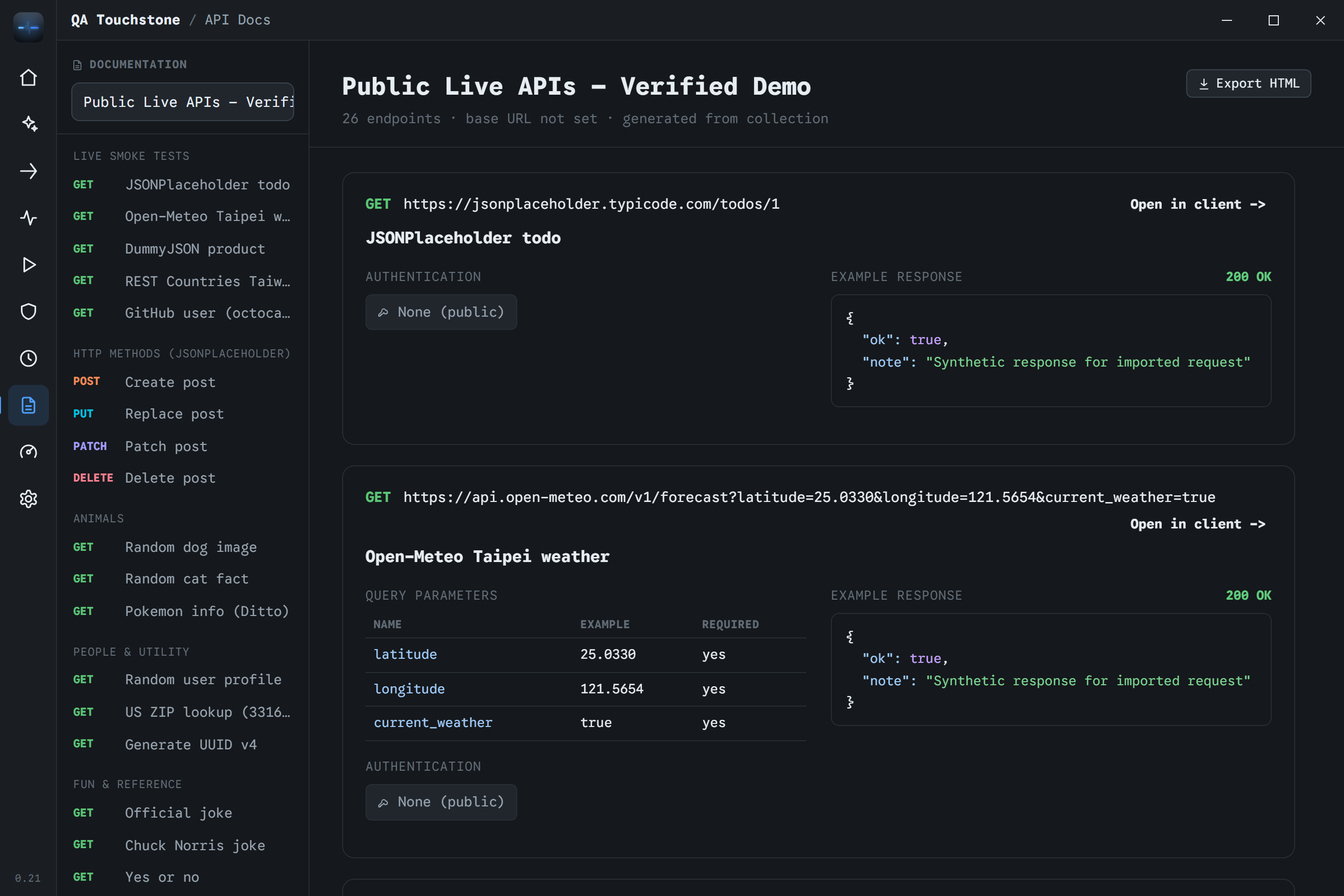Viewport: 1344px width, 896px height.
Task: Click the 200 OK status for JSONPlaceholder
Action: 1248,276
